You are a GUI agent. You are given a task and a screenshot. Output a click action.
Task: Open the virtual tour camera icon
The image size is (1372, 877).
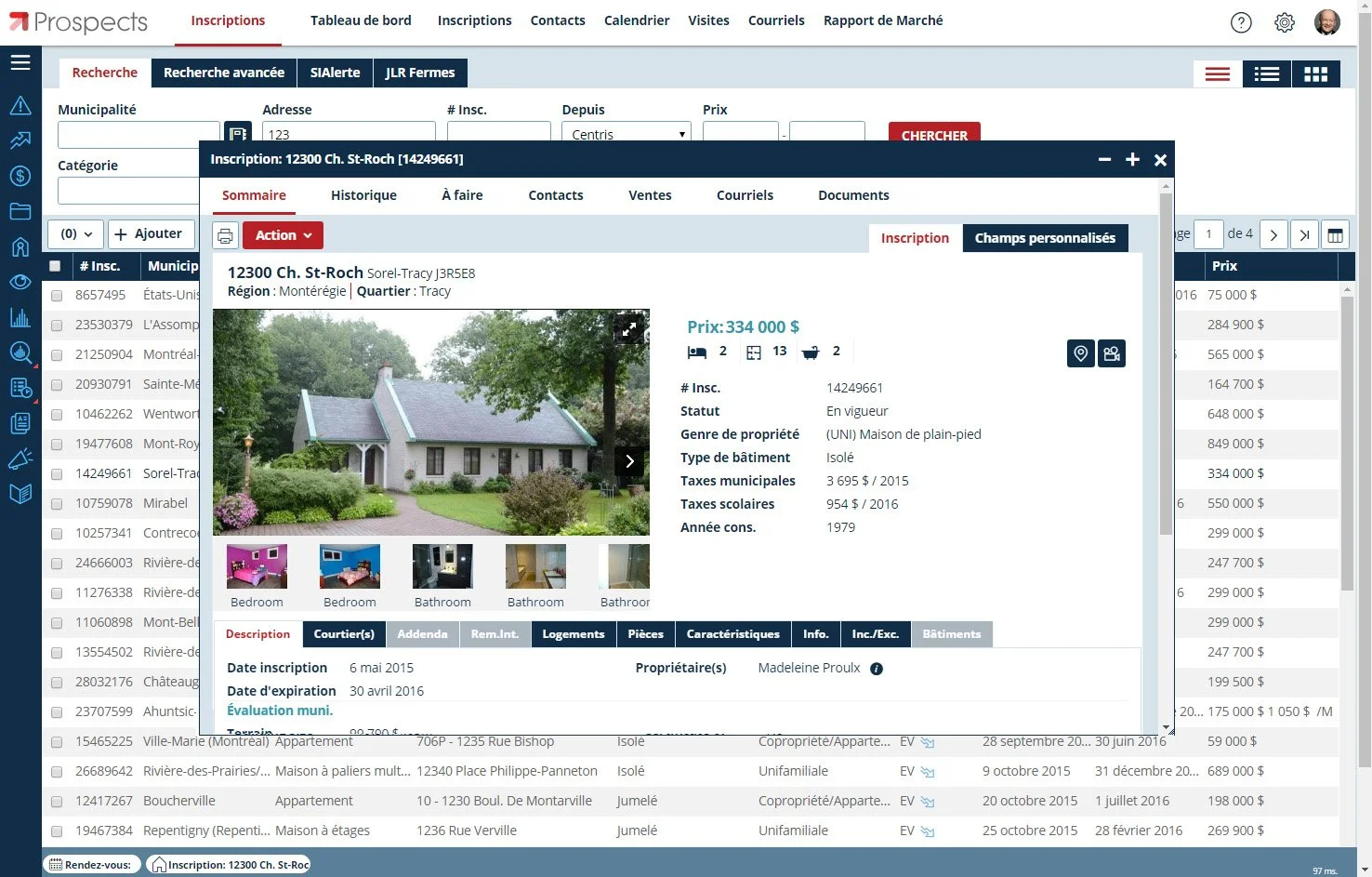coord(1112,353)
